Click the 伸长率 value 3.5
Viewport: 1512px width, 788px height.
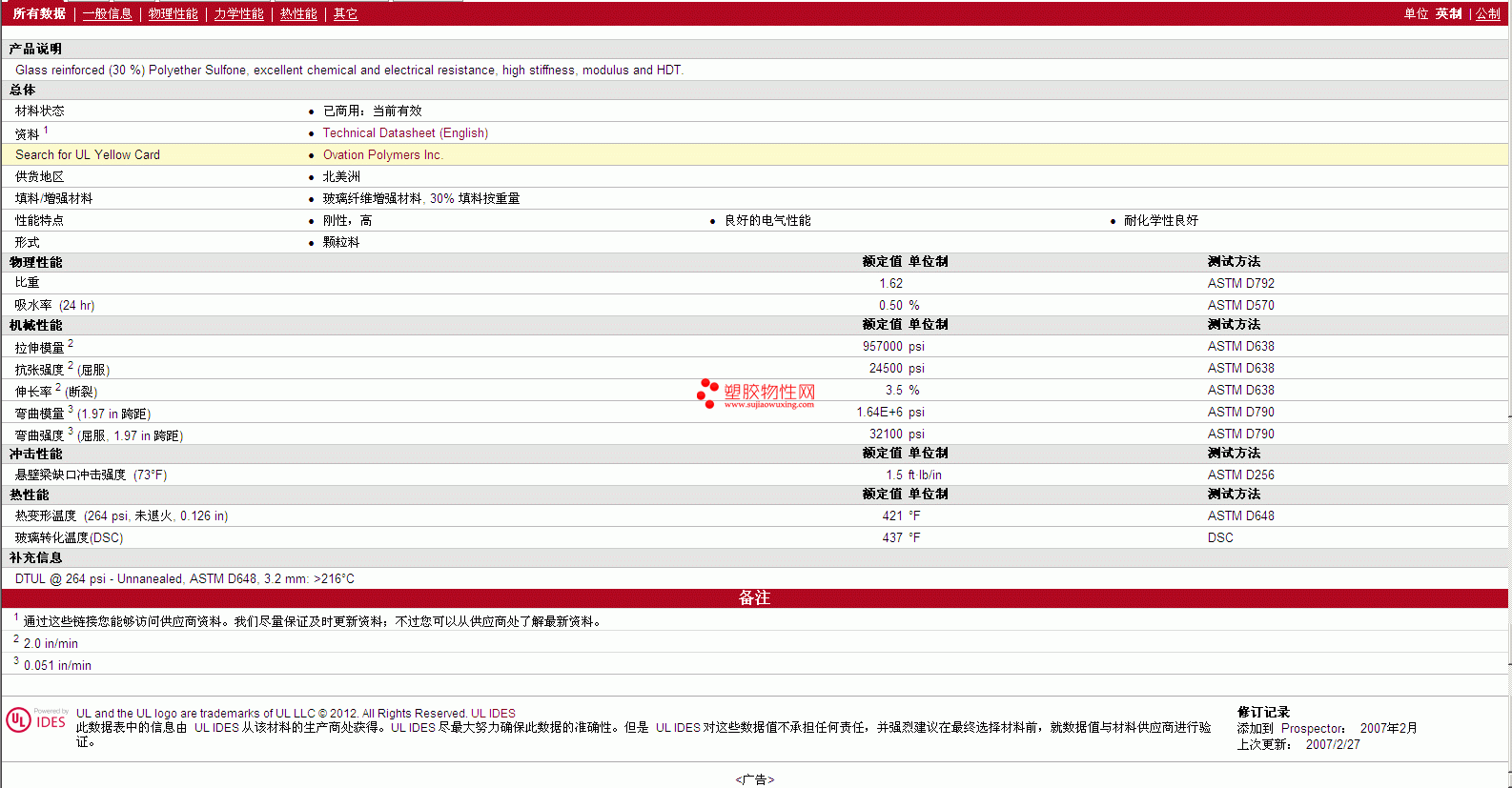coord(894,391)
